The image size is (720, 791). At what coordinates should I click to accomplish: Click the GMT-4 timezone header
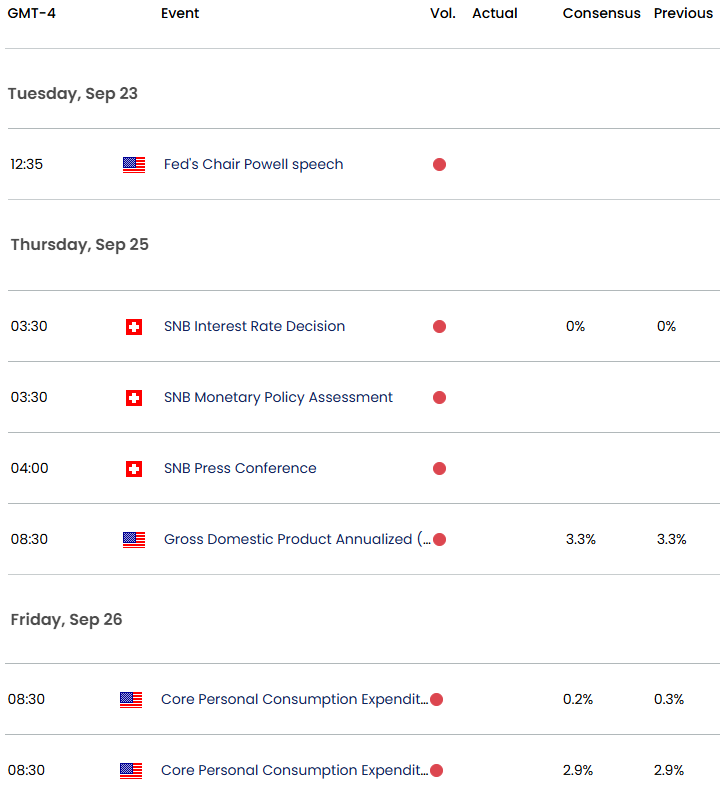point(30,14)
